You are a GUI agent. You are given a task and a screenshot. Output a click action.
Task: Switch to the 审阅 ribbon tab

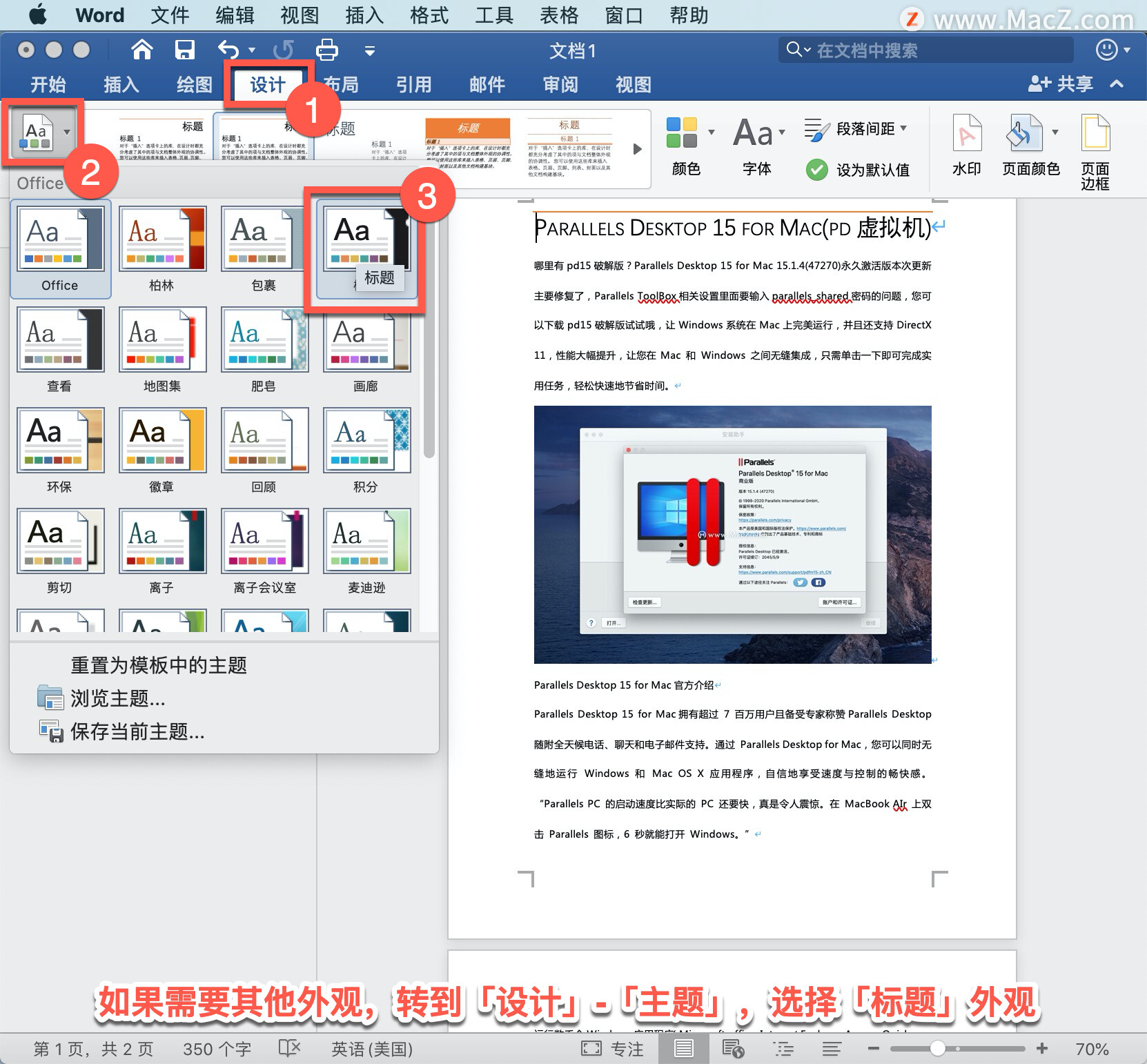click(560, 85)
